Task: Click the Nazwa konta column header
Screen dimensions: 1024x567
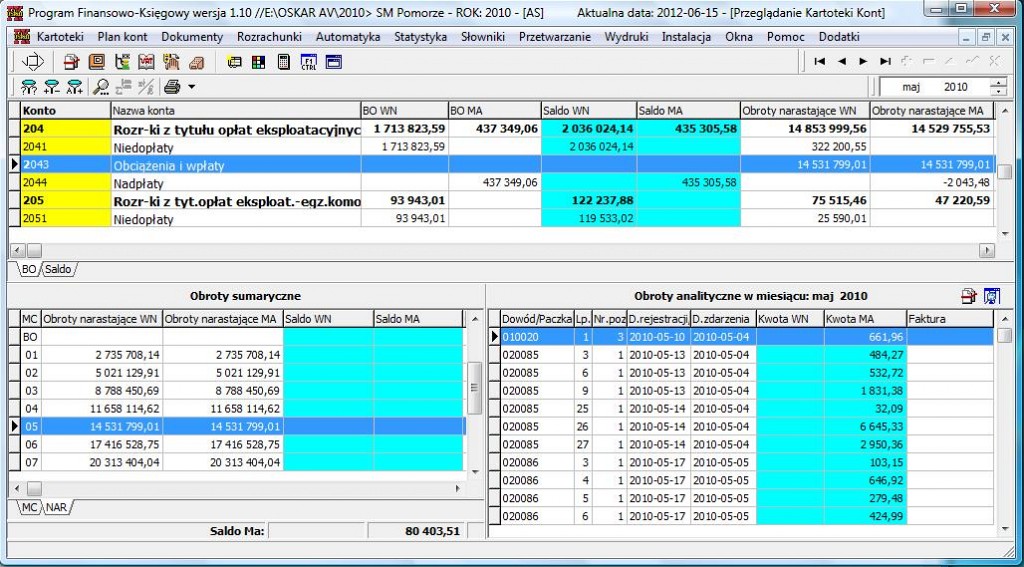Action: coord(236,110)
